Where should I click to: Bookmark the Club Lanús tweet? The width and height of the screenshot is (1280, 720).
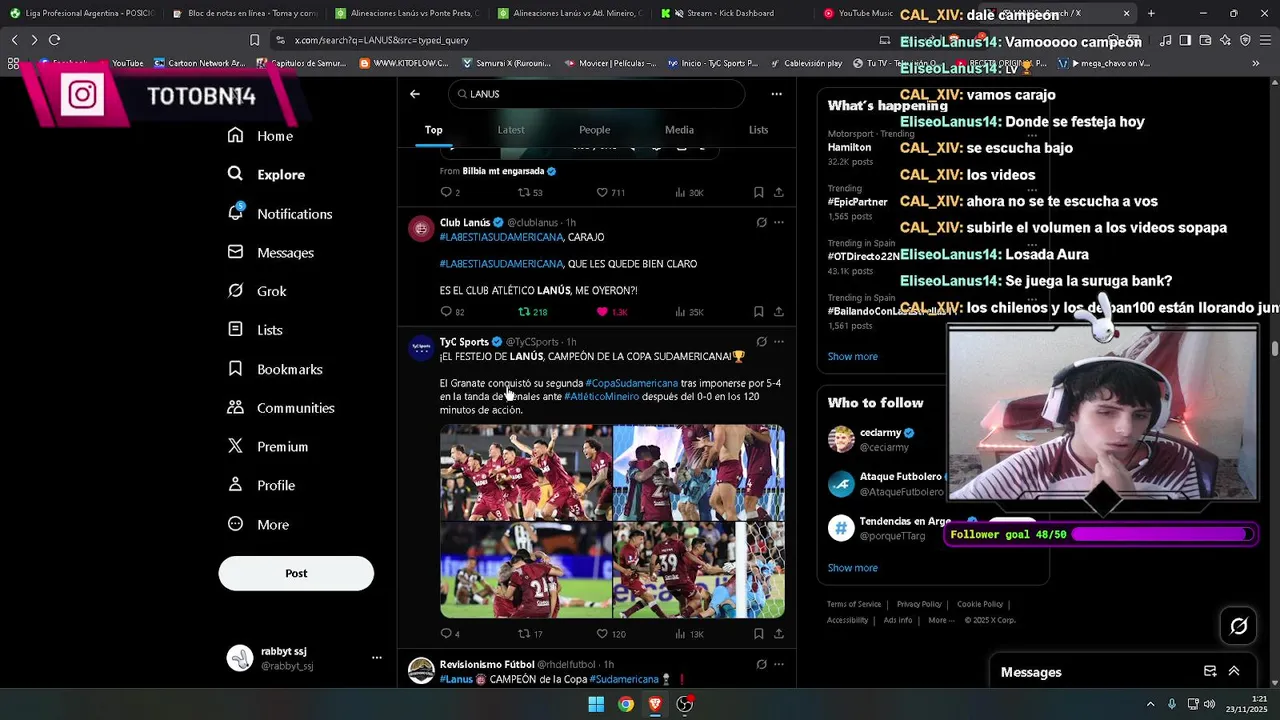[x=758, y=312]
